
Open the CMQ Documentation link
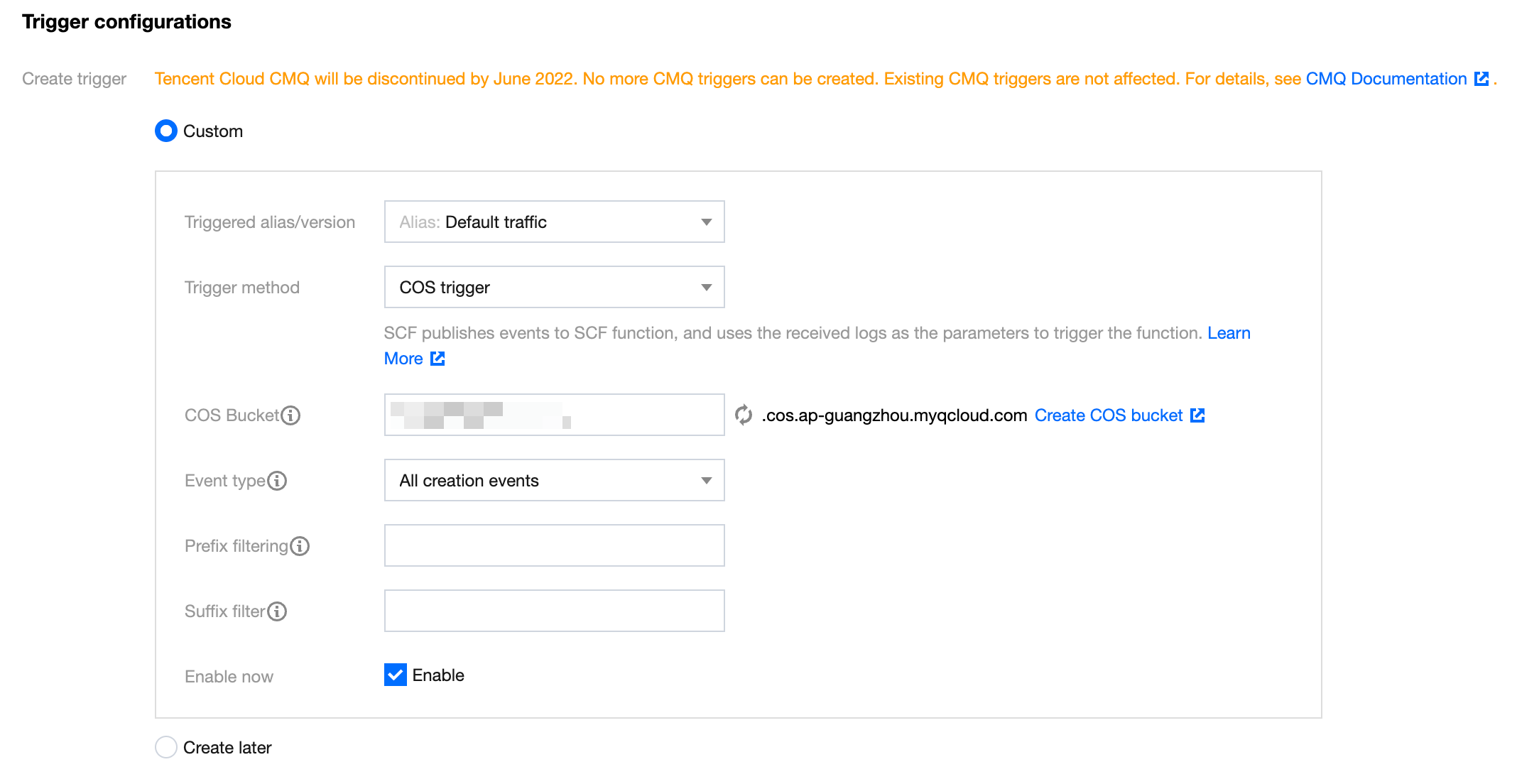1386,79
